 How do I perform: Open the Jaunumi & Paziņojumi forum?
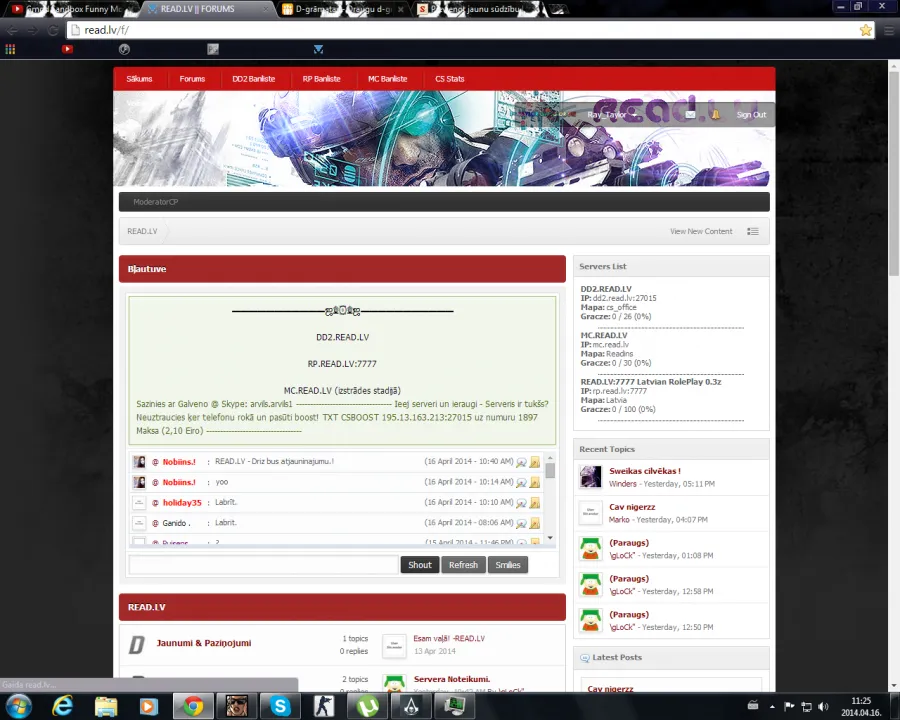click(x=204, y=643)
